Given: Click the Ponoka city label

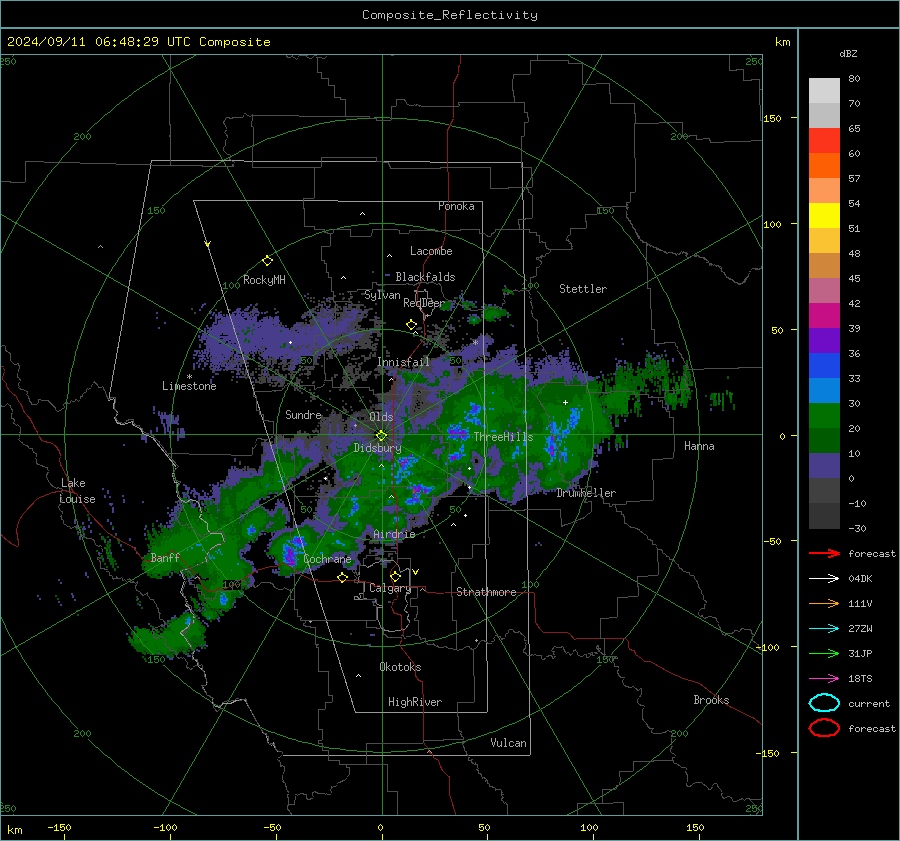Looking at the screenshot, I should (x=456, y=206).
